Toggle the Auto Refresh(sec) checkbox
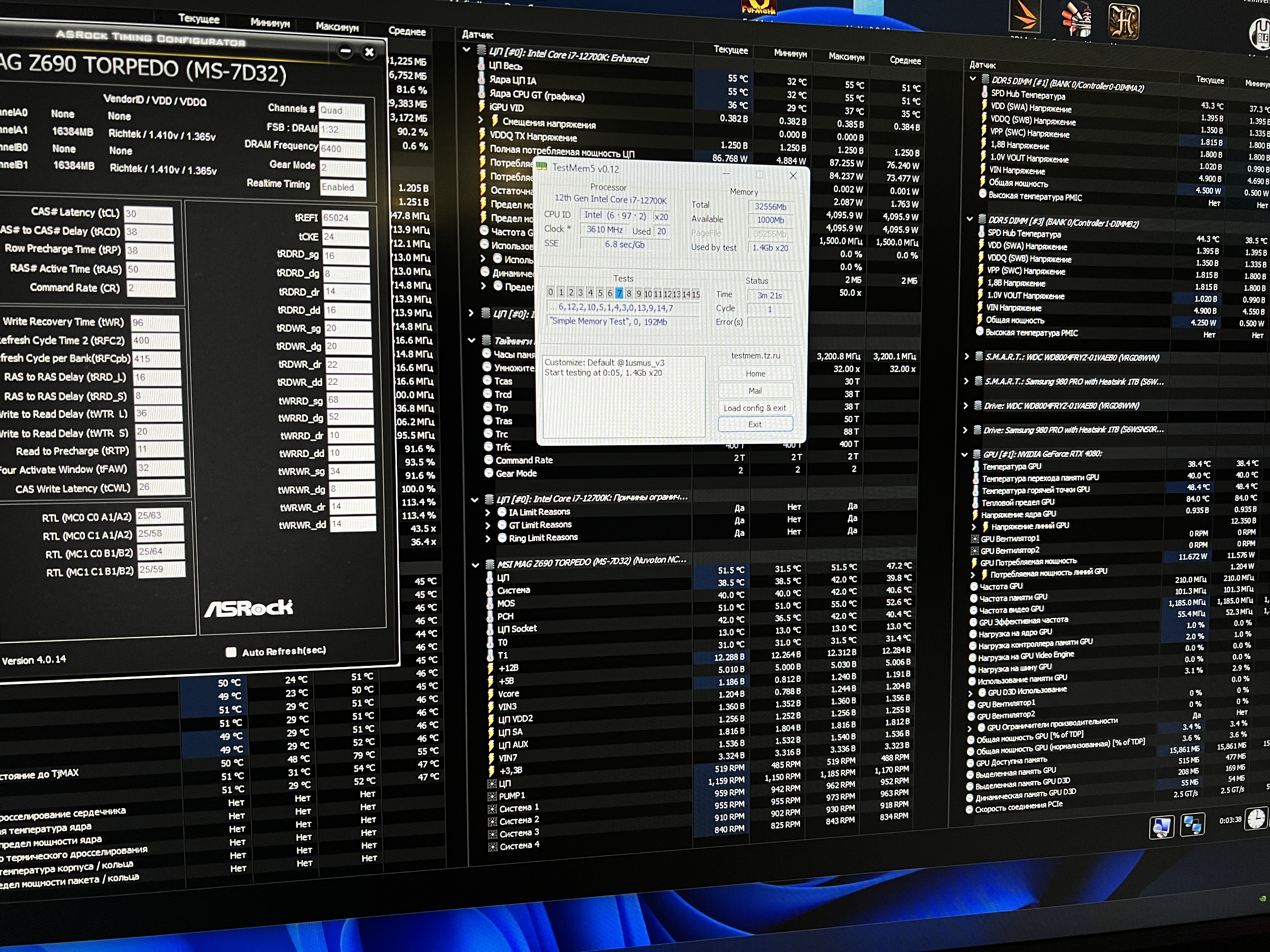Image resolution: width=1270 pixels, height=952 pixels. 231,652
